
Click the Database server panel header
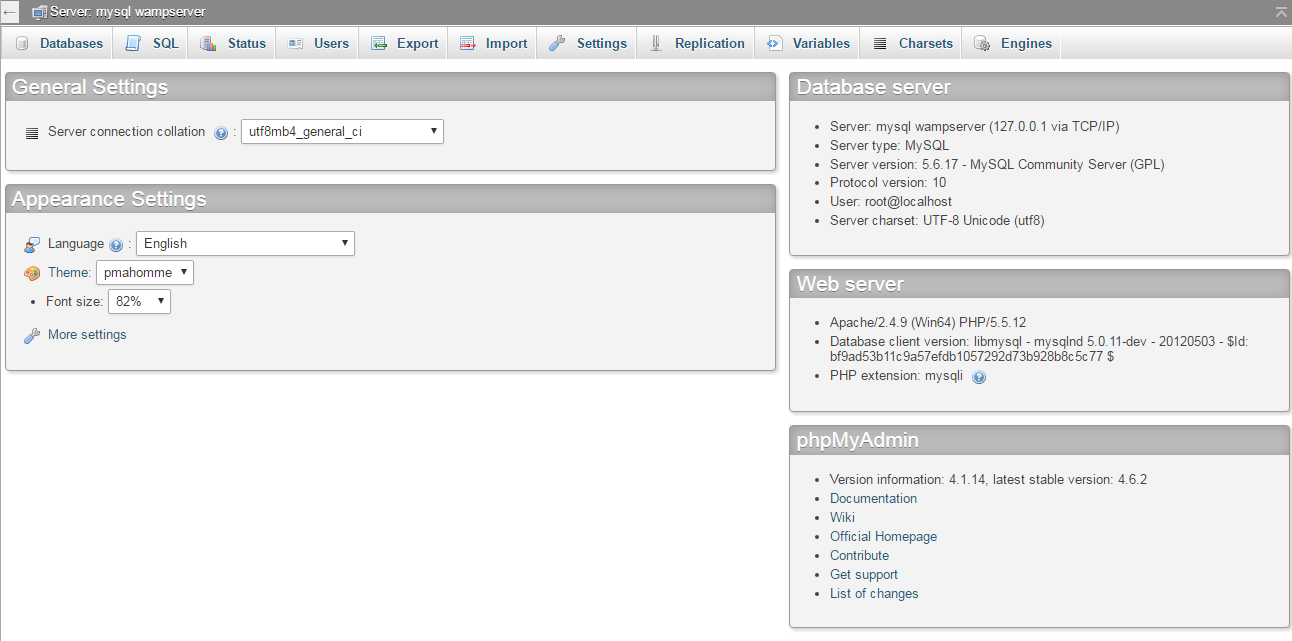point(1039,87)
